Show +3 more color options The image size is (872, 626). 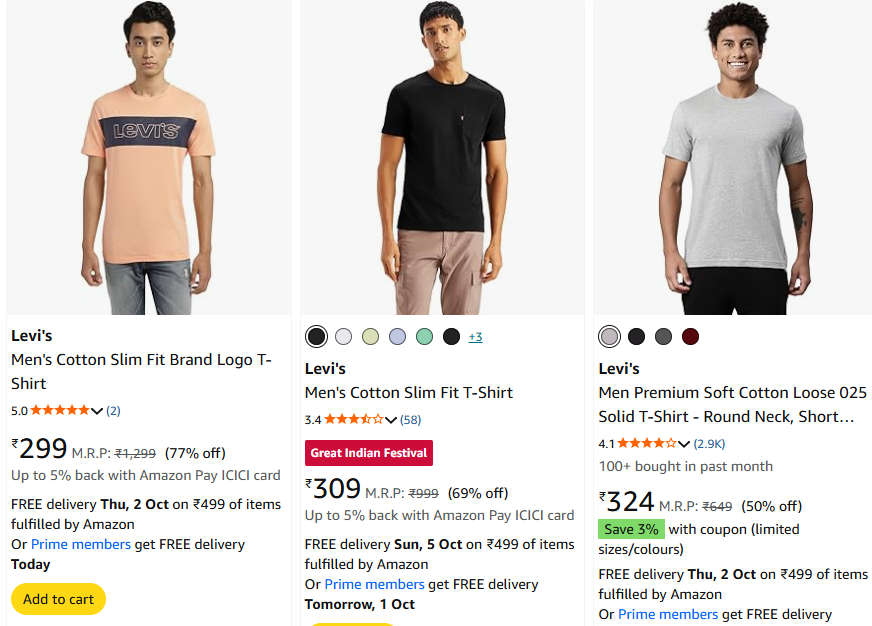[x=475, y=337]
